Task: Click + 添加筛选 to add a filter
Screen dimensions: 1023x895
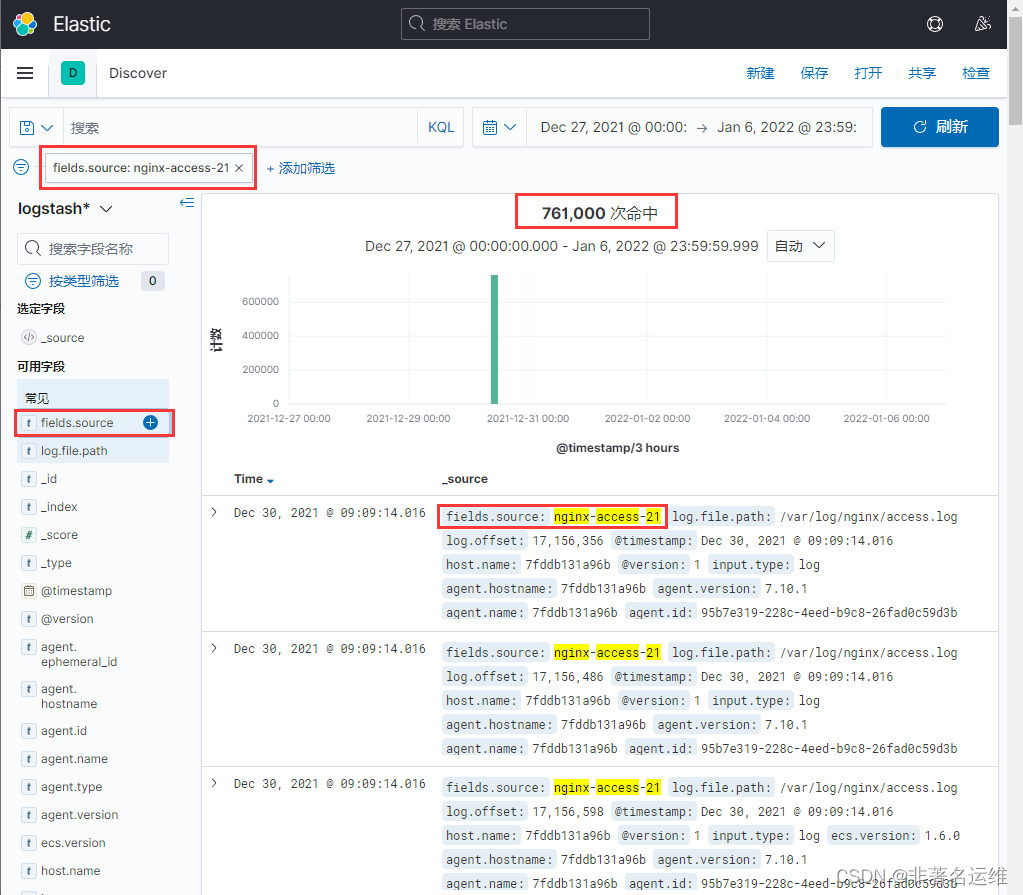Action: point(301,168)
